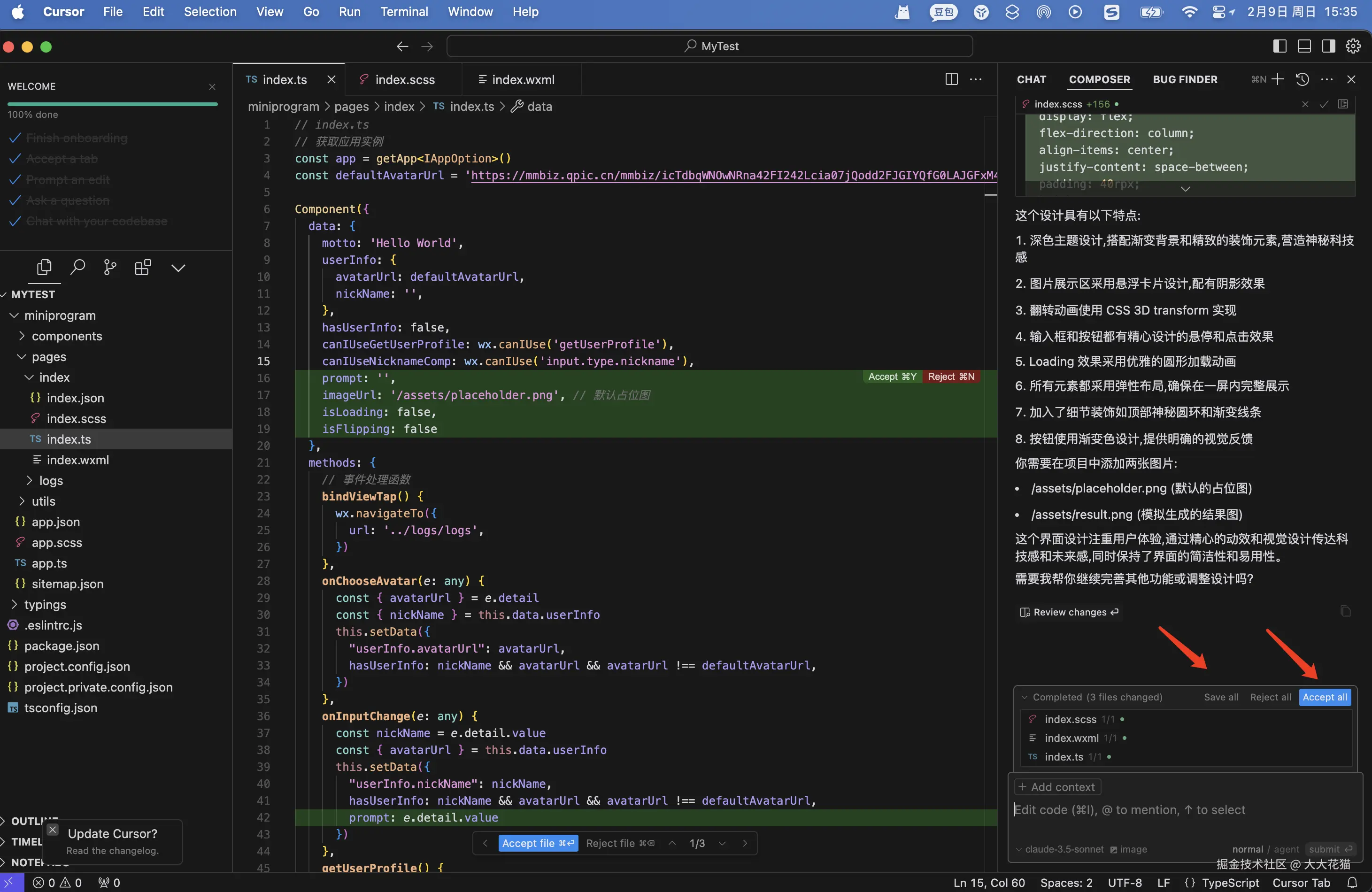
Task: Click the welcome progress bar
Action: point(112,104)
